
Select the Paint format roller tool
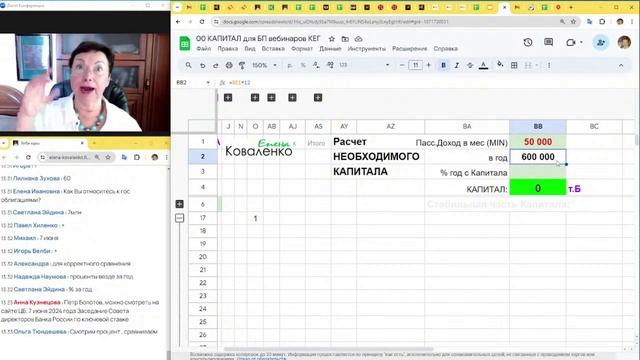point(242,65)
